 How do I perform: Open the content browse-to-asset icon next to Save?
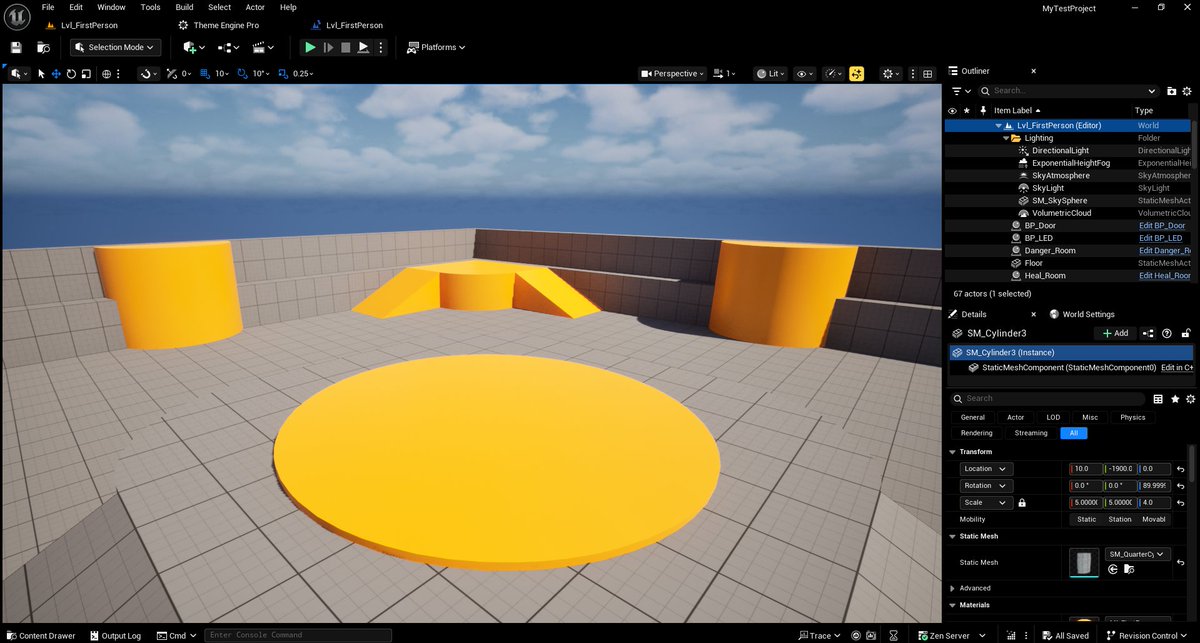(x=43, y=47)
